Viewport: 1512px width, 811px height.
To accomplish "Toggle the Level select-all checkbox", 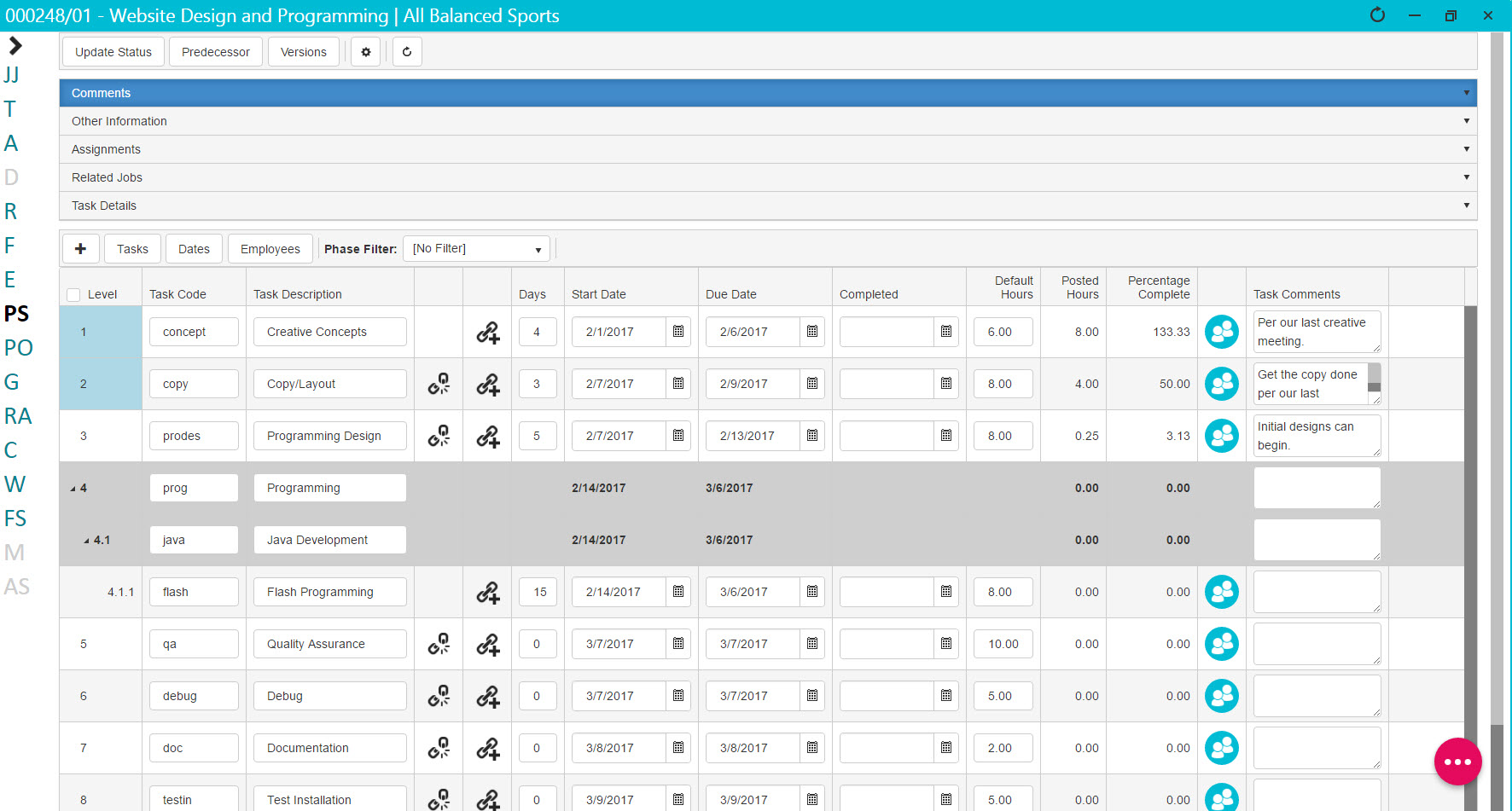I will pyautogui.click(x=73, y=295).
